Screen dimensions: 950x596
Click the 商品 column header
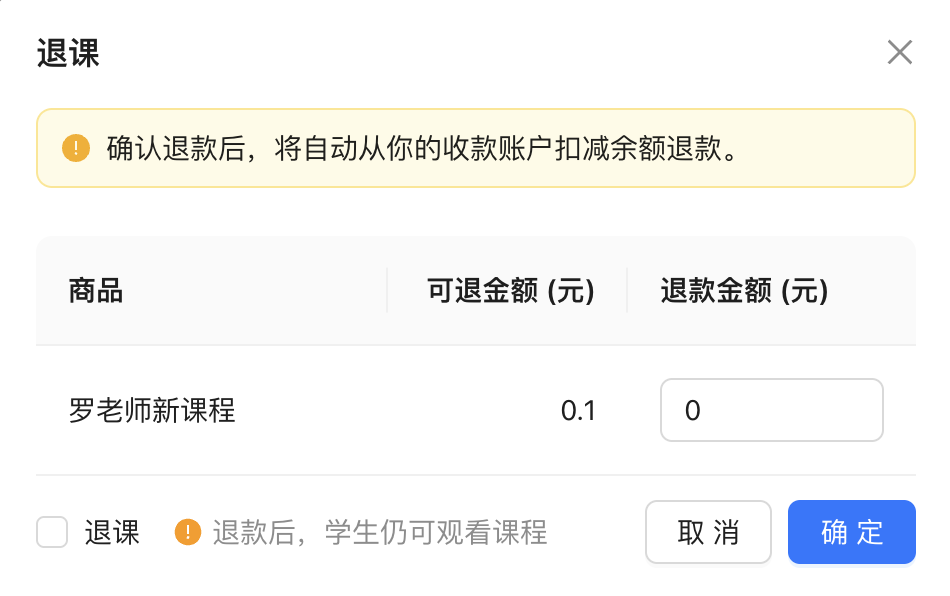tap(96, 291)
